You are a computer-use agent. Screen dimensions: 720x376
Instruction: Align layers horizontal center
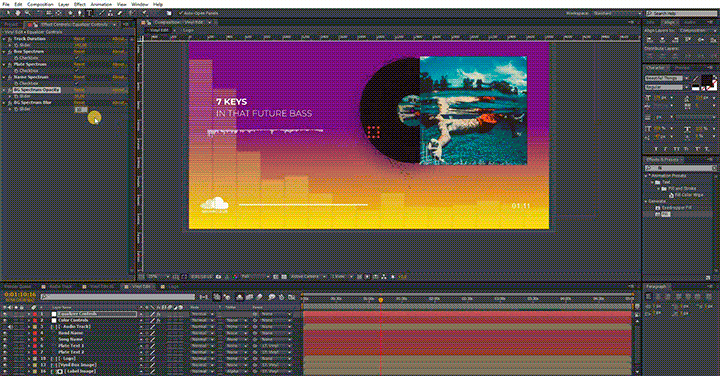(662, 39)
